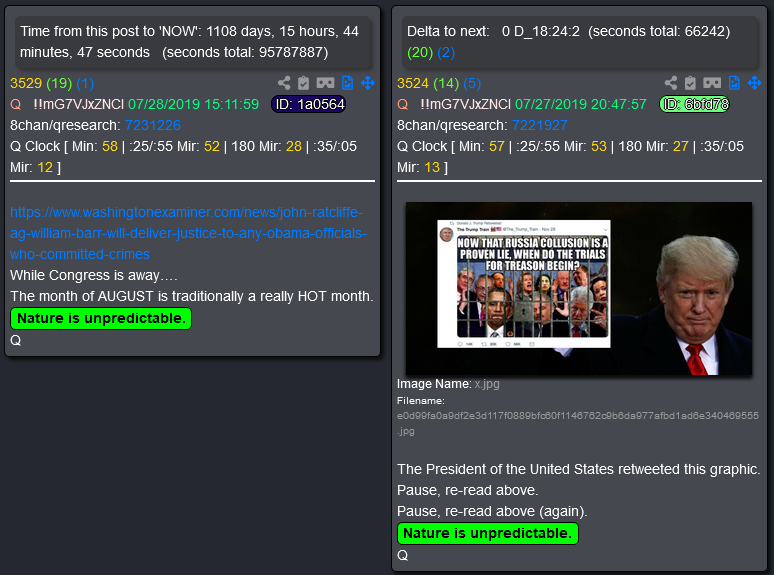Screen dimensions: 774x575
Task: Open the Washington Examiner article link
Action: (x=188, y=233)
